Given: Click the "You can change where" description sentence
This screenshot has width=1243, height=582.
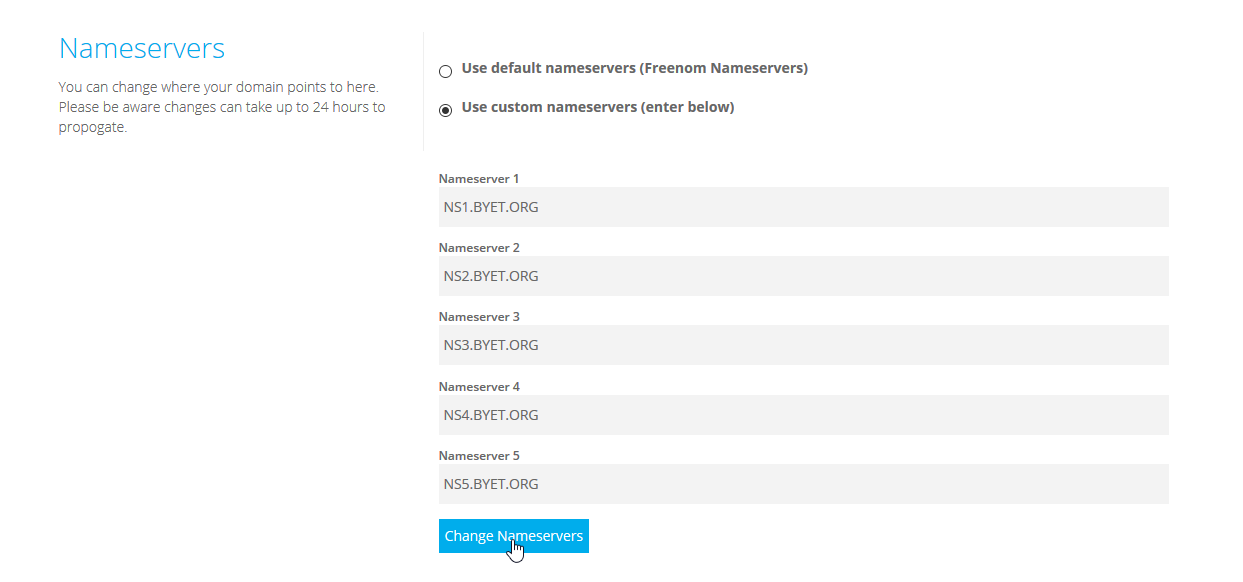Looking at the screenshot, I should click(218, 87).
